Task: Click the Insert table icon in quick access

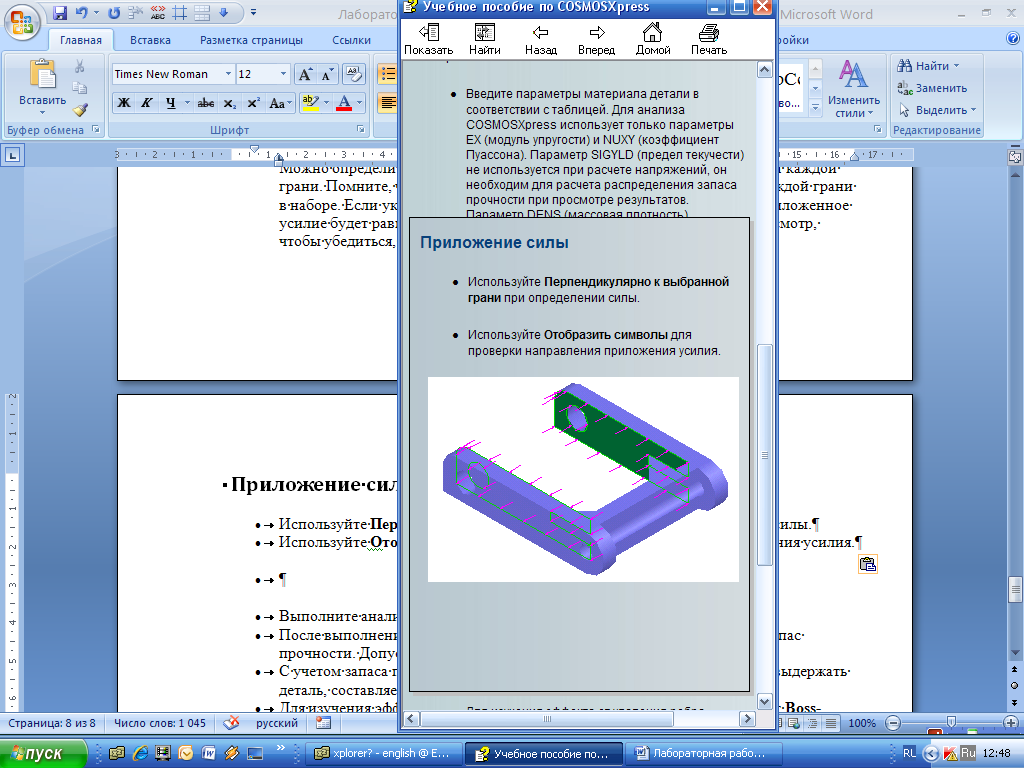Action: (x=202, y=12)
